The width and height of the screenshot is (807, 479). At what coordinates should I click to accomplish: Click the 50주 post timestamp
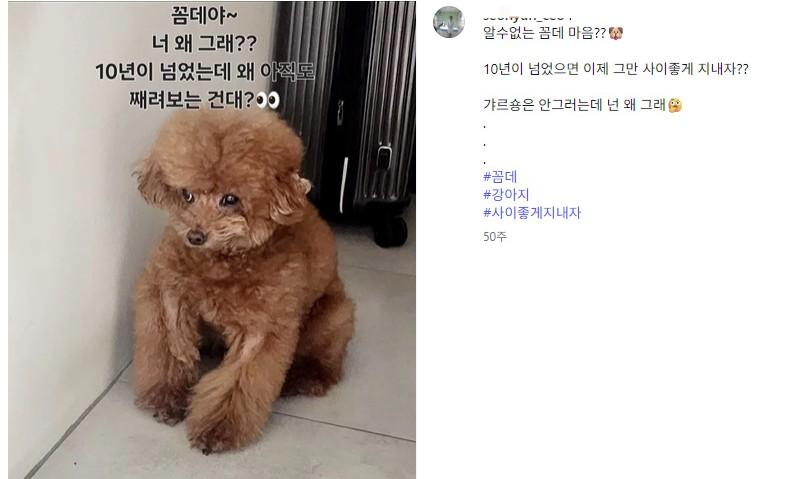click(495, 236)
